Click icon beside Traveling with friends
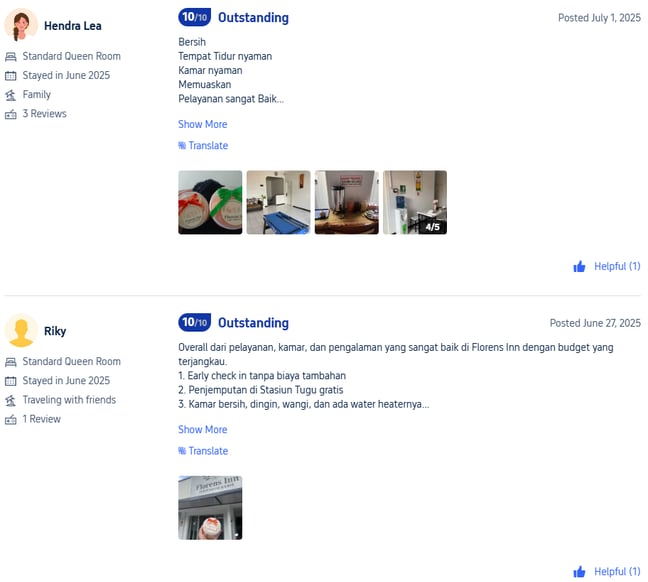This screenshot has height=582, width=648. [11, 400]
